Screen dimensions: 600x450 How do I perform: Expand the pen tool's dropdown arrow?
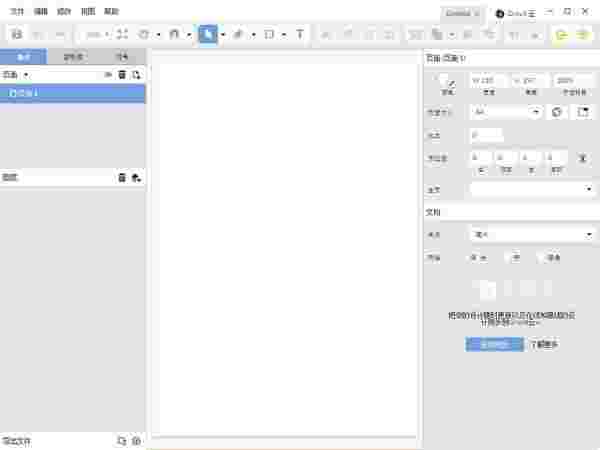click(x=254, y=35)
